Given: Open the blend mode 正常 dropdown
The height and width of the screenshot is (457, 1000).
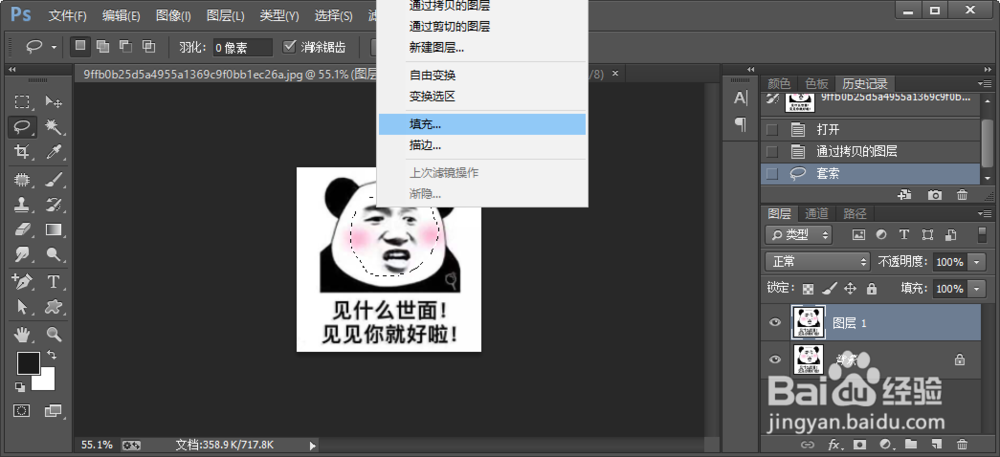Looking at the screenshot, I should (x=818, y=261).
